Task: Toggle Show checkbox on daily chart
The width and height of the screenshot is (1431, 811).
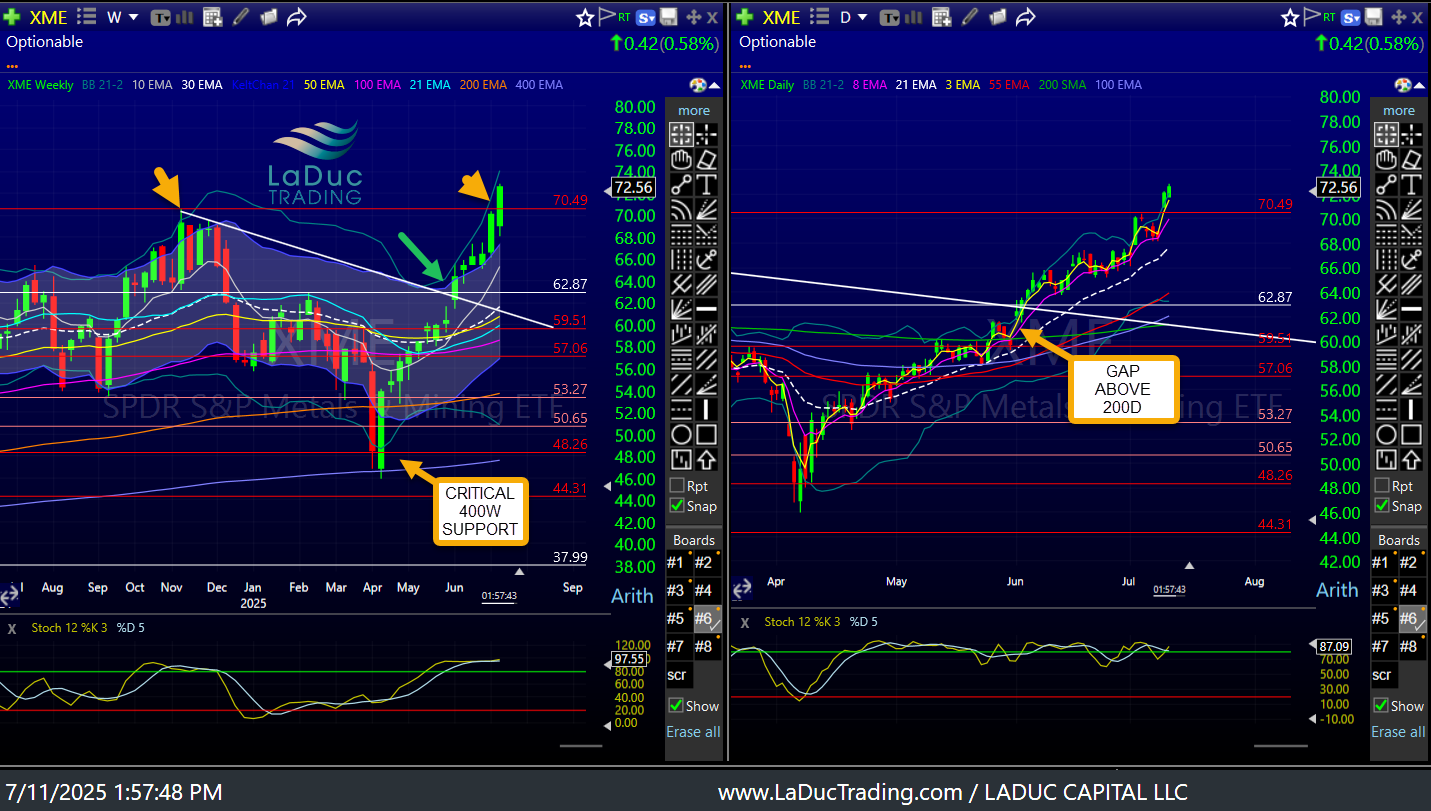Action: (x=1381, y=706)
